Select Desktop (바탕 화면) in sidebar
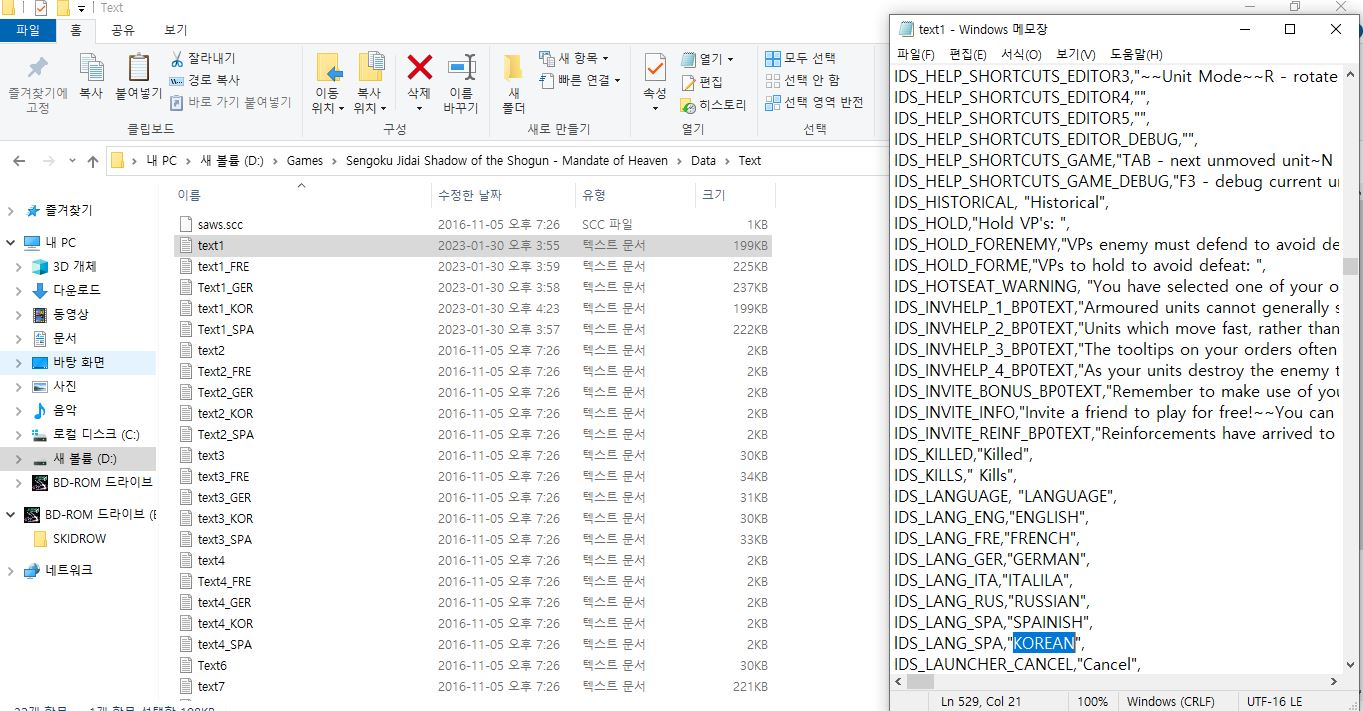 click(78, 363)
